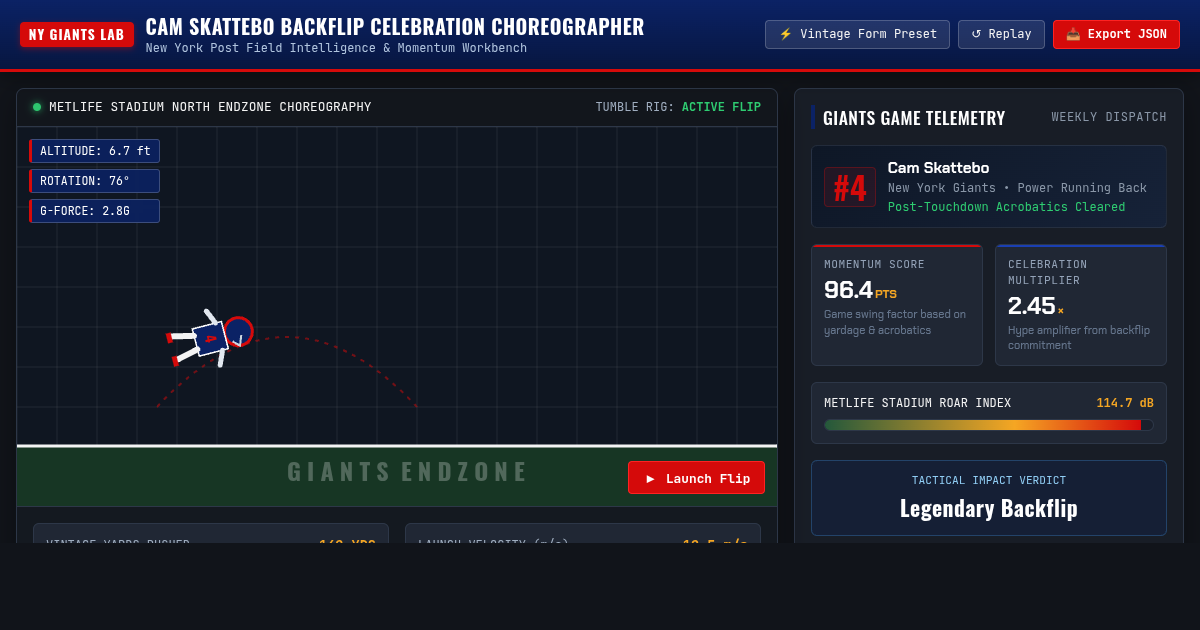Viewport: 1200px width, 630px height.
Task: Click the MetLife Stadium Roar Index bar
Action: pos(989,425)
